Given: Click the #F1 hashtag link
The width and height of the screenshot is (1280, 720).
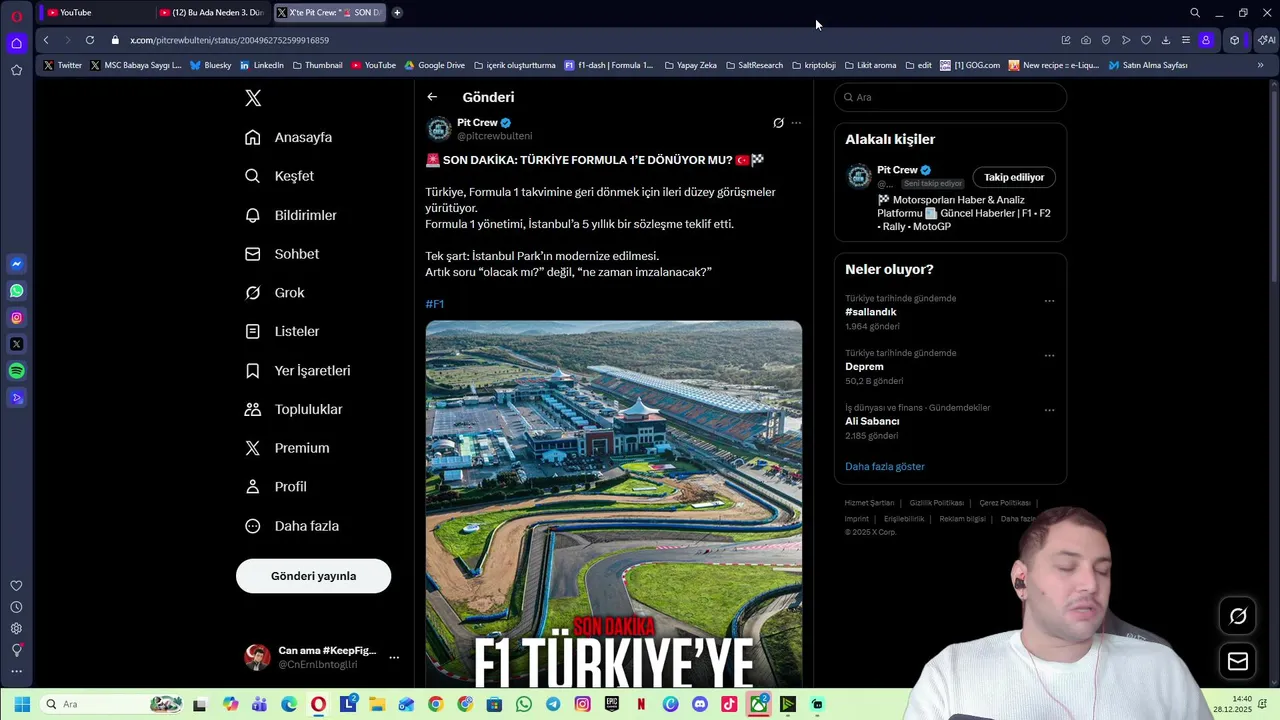Looking at the screenshot, I should (x=434, y=304).
